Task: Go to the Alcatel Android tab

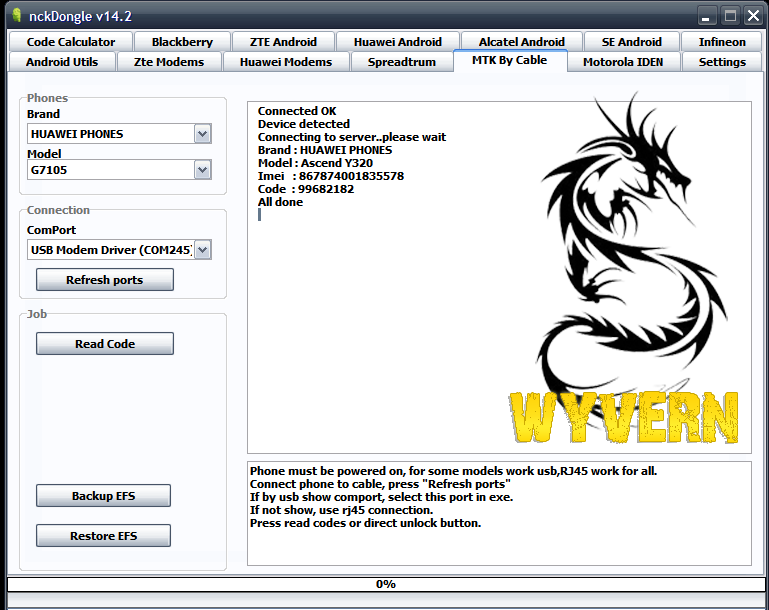Action: [522, 42]
